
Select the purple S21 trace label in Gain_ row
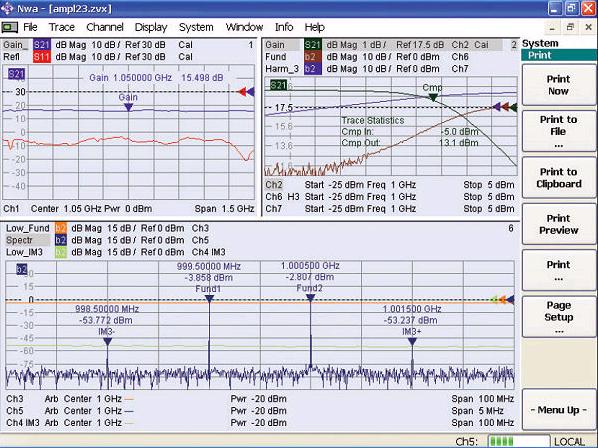coord(42,45)
